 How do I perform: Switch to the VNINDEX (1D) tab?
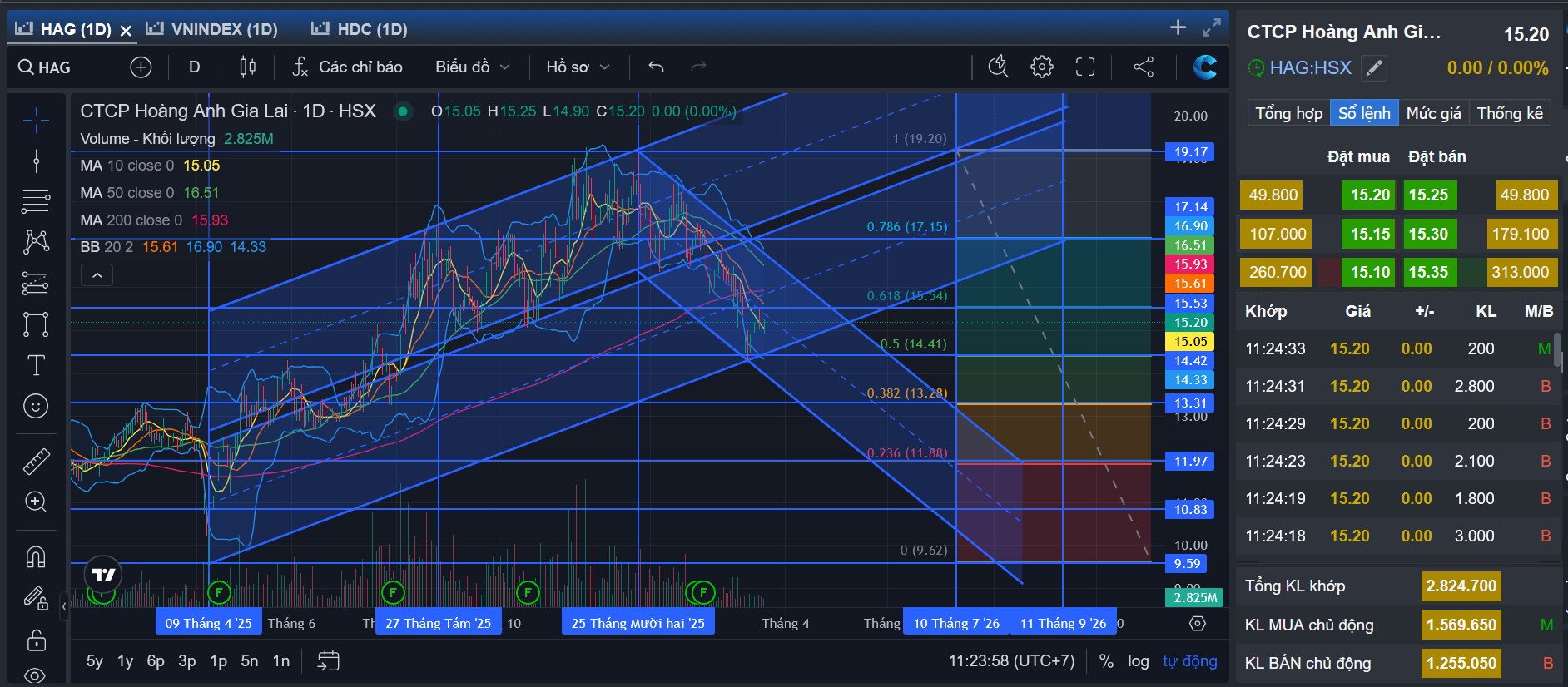[212, 29]
